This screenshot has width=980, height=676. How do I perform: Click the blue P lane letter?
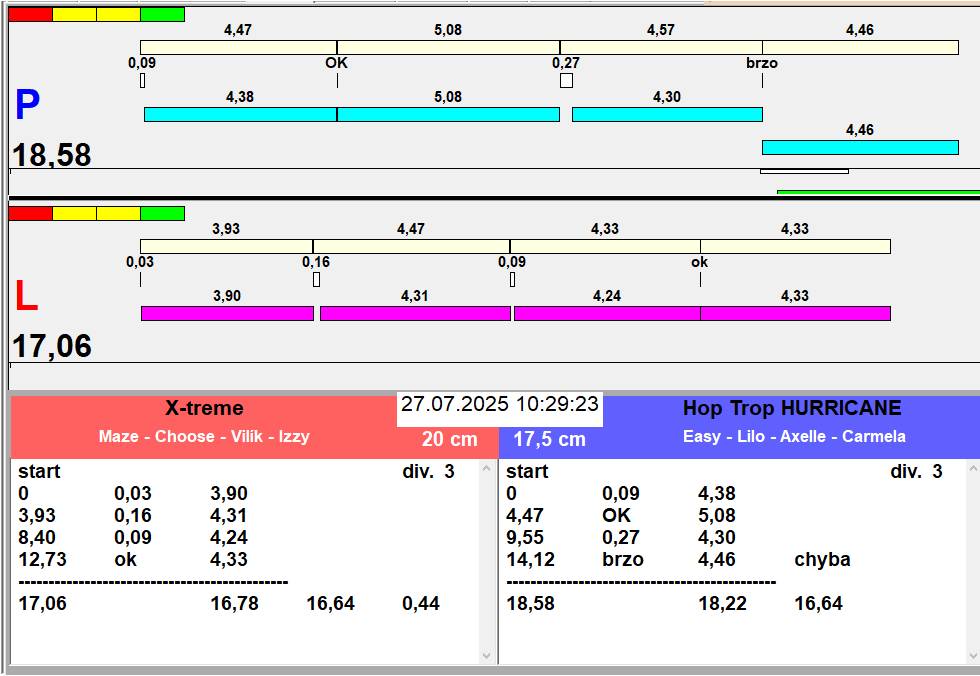[x=27, y=106]
